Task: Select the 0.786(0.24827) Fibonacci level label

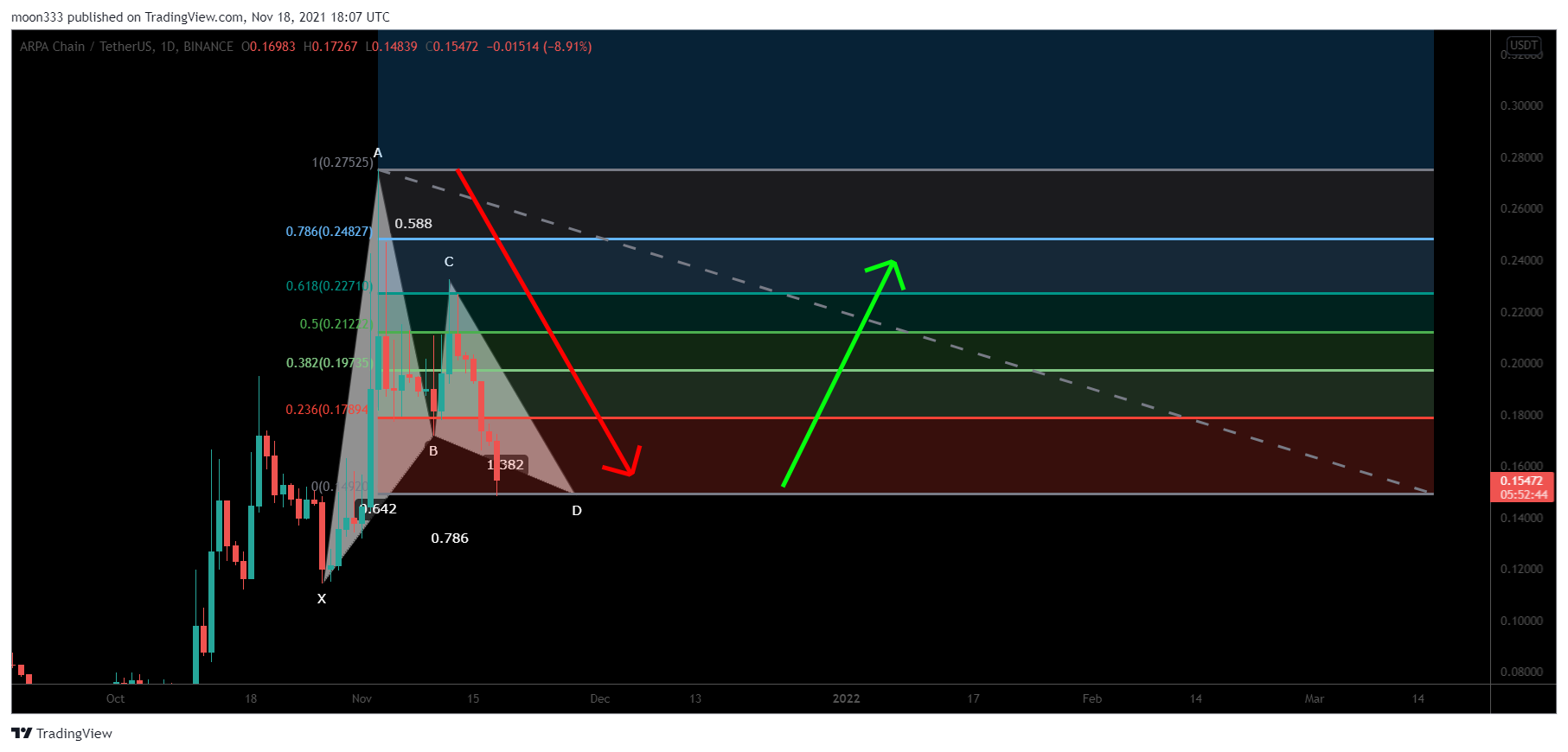Action: [330, 232]
